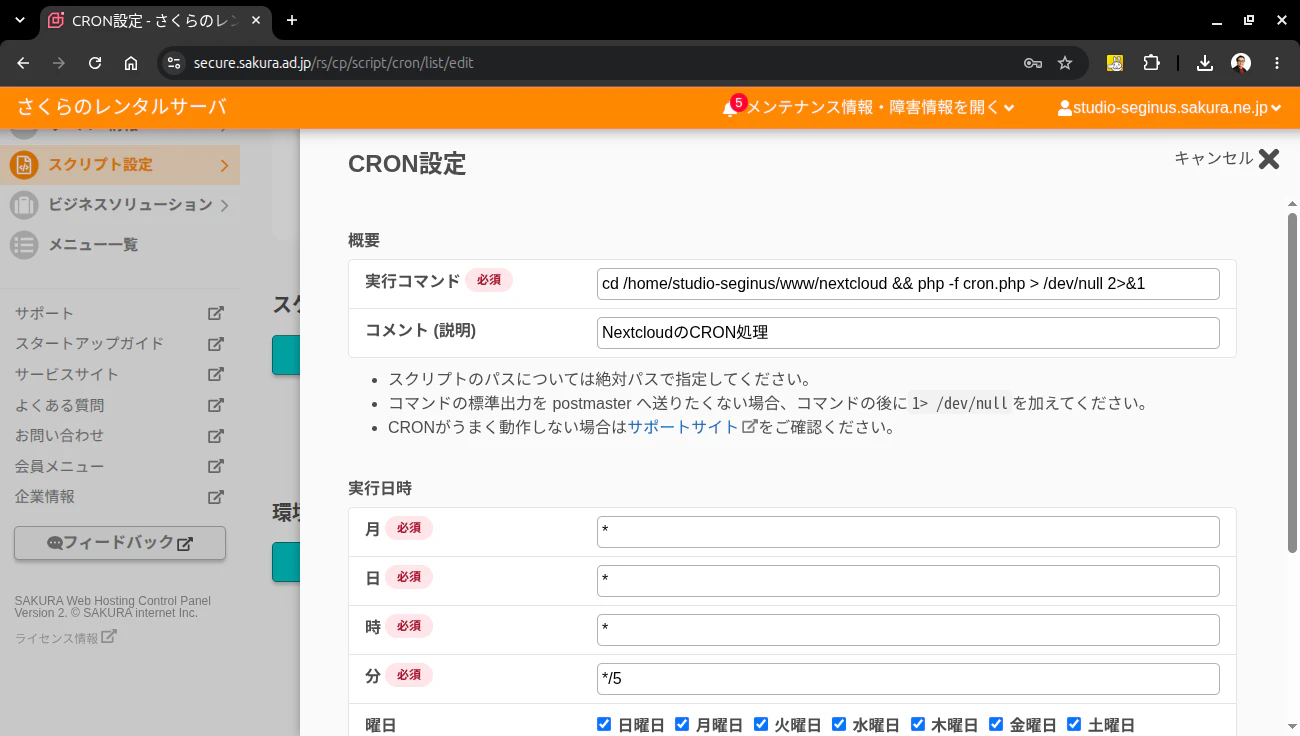
Task: Open the お問い合わせ link
Action: click(119, 435)
